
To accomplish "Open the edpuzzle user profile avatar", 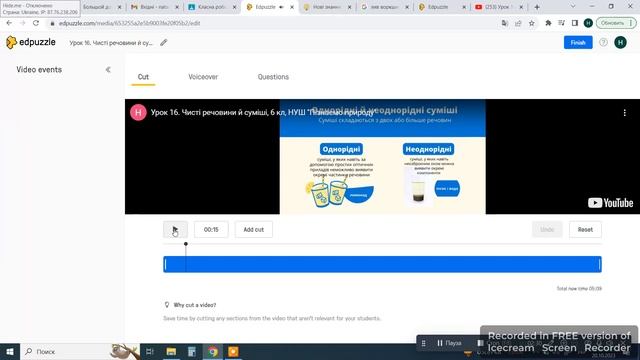I will tap(620, 42).
